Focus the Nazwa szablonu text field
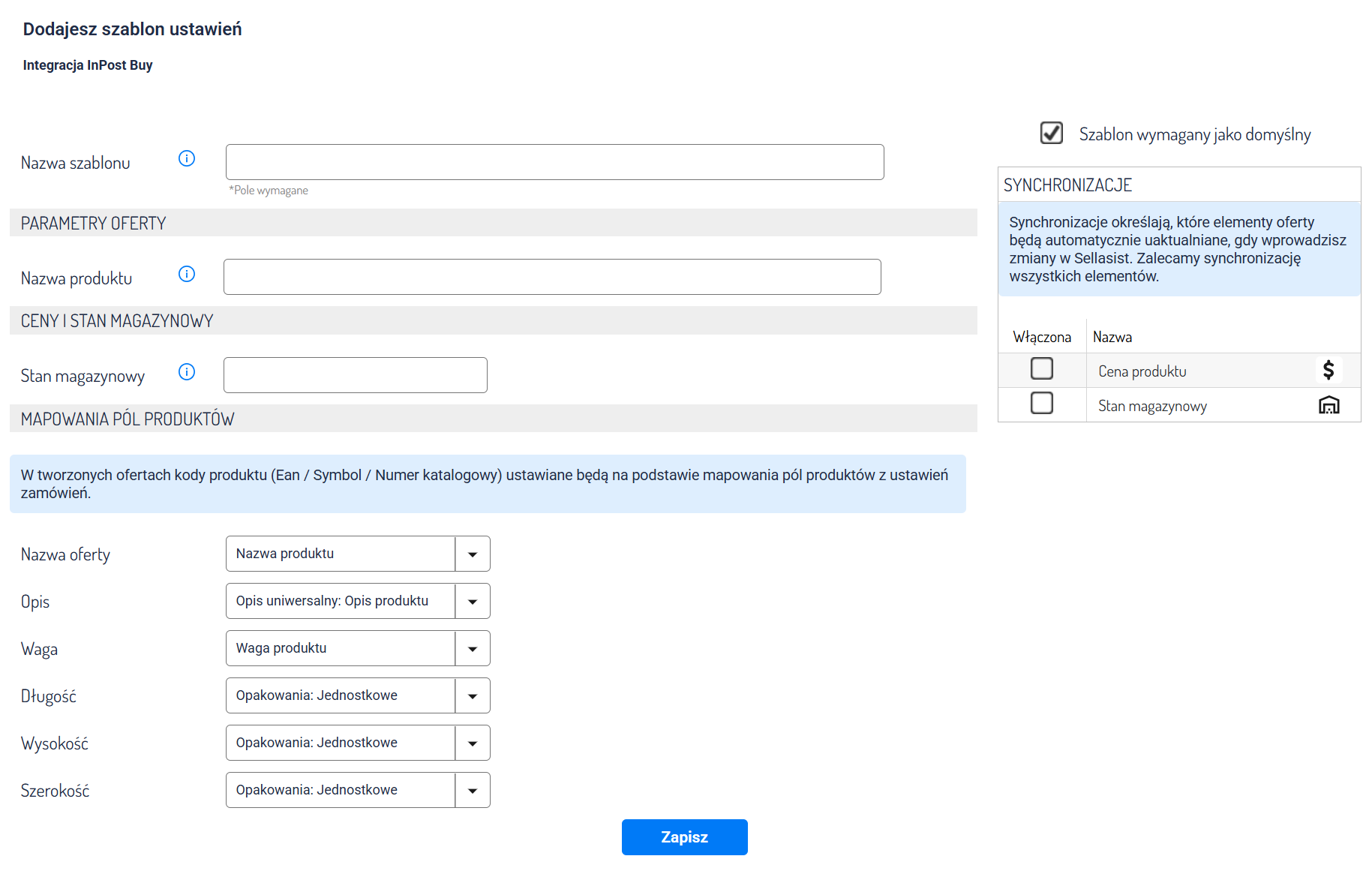Viewport: 1372px width, 874px height. coord(554,162)
